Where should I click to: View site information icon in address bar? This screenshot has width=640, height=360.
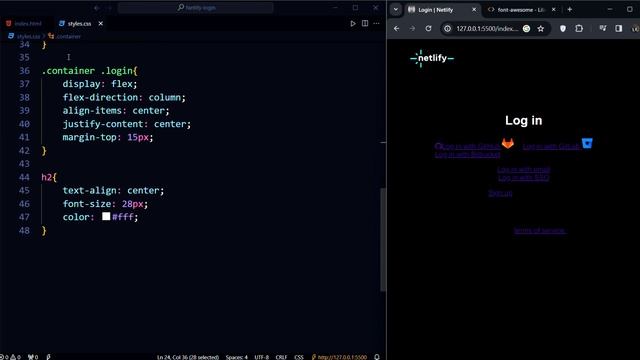point(448,29)
